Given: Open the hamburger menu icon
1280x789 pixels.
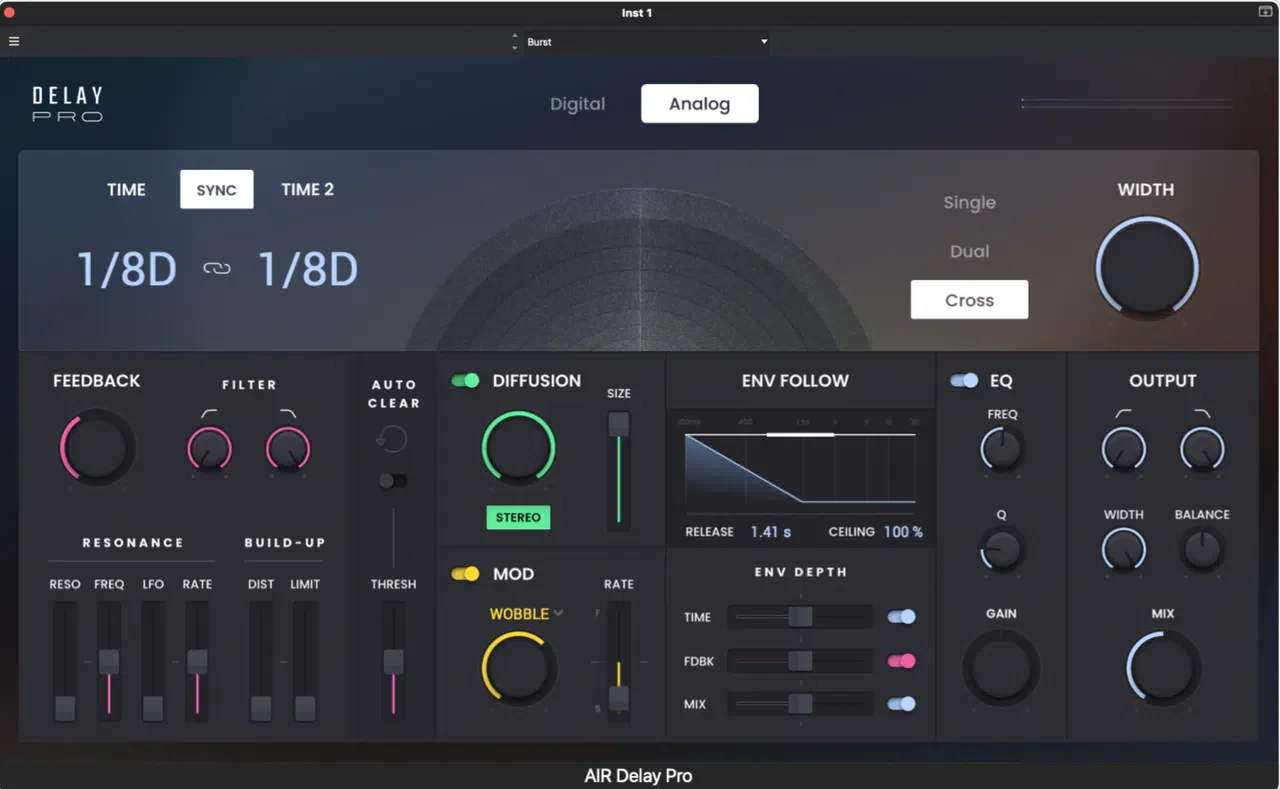Looking at the screenshot, I should point(14,42).
